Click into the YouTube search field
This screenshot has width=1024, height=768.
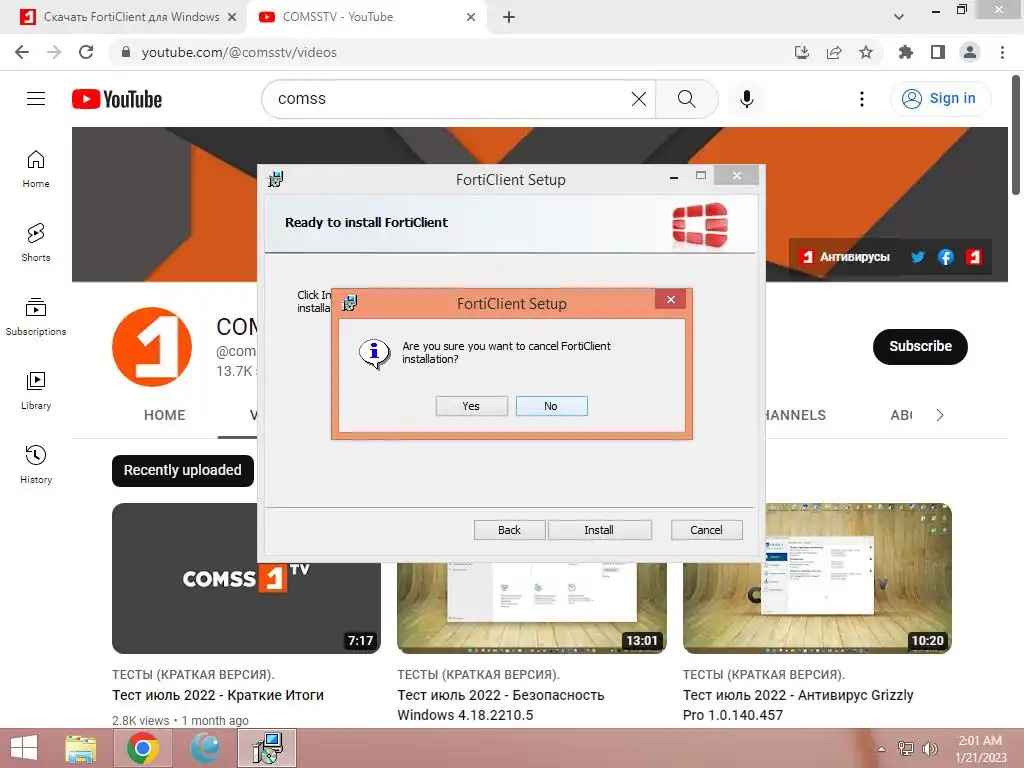coord(451,99)
